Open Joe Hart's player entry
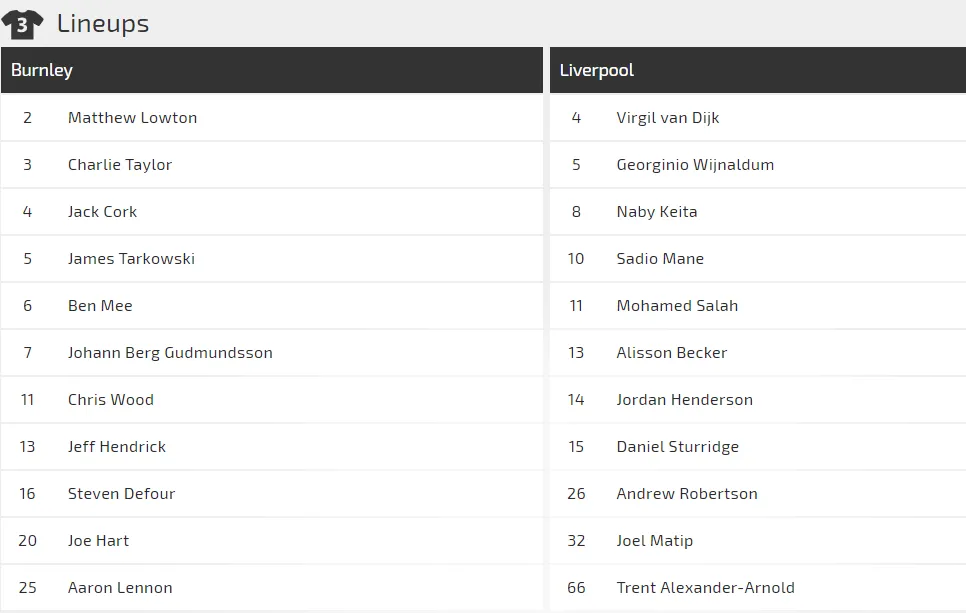 [98, 540]
